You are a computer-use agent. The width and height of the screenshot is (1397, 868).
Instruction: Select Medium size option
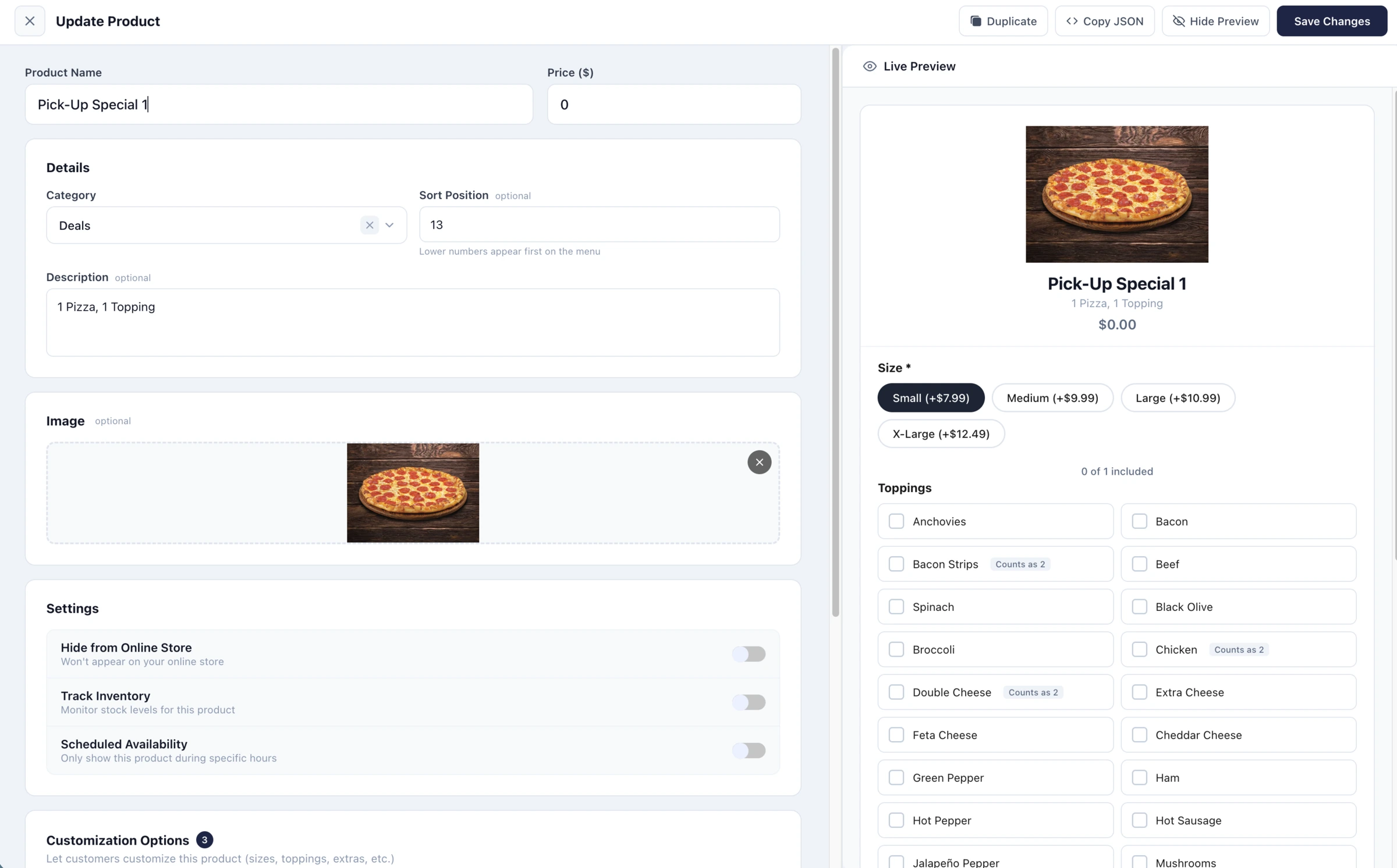click(1052, 398)
